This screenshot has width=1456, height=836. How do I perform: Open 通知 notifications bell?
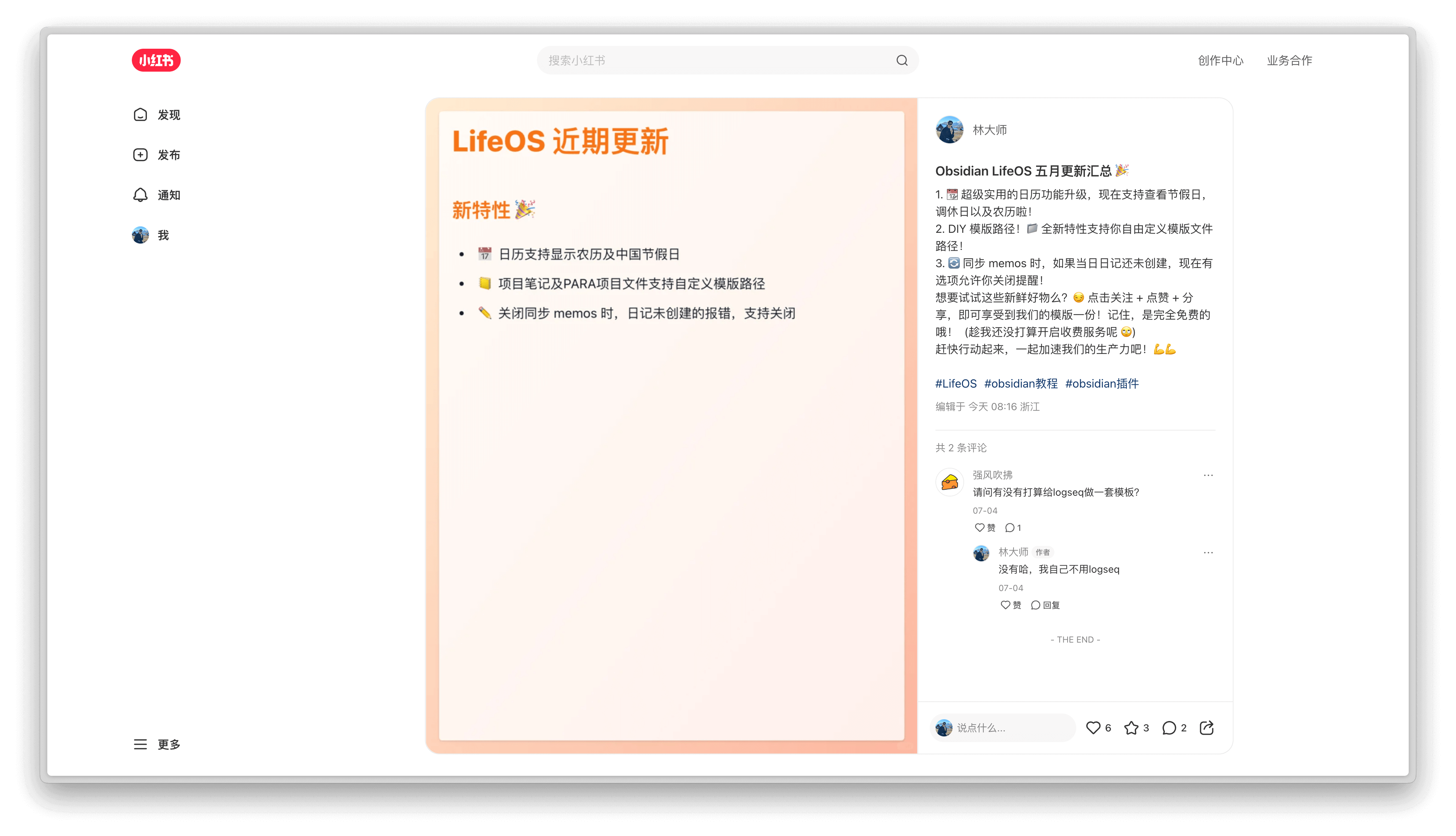click(x=157, y=195)
